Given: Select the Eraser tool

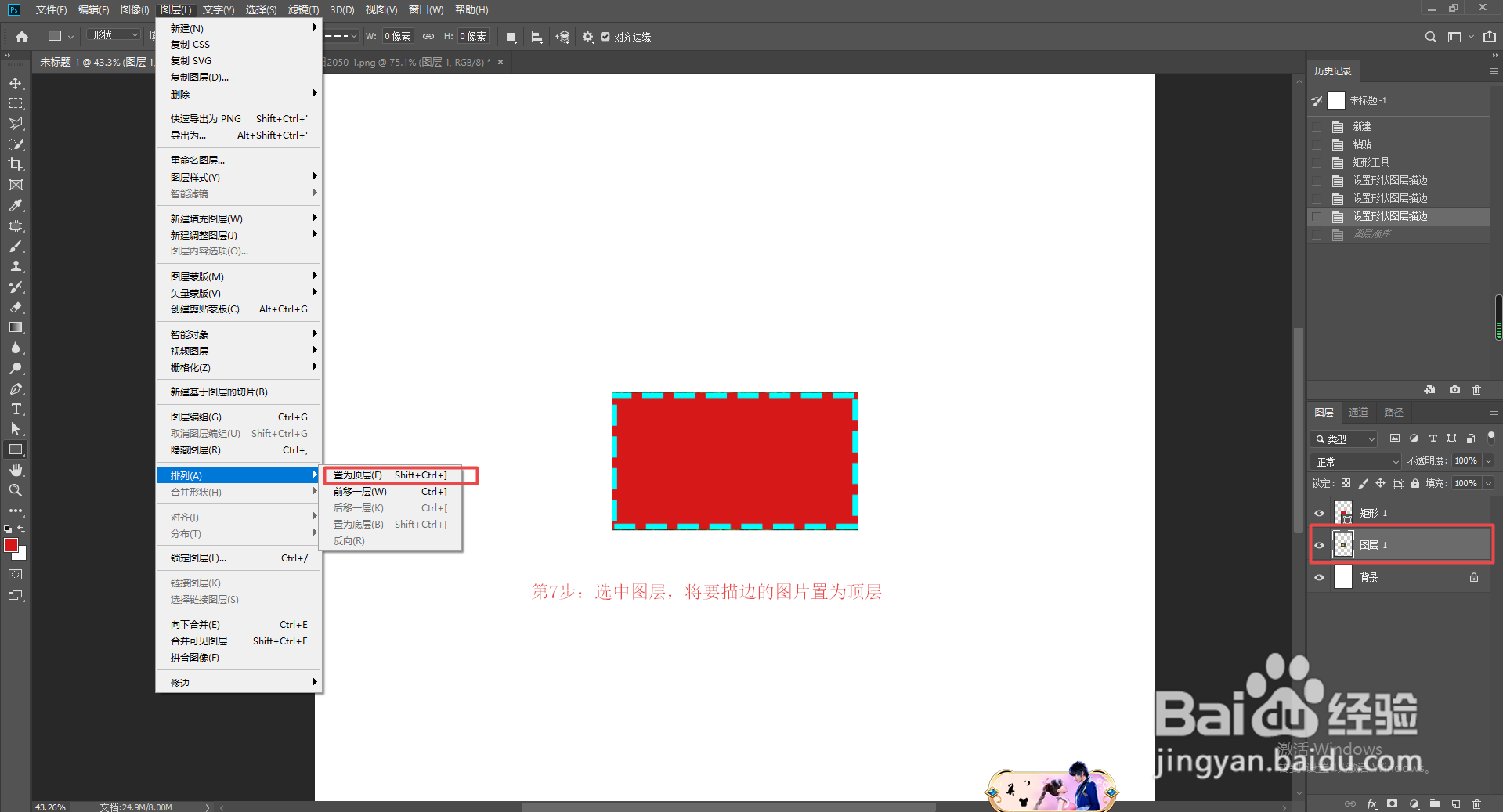Looking at the screenshot, I should (x=16, y=307).
